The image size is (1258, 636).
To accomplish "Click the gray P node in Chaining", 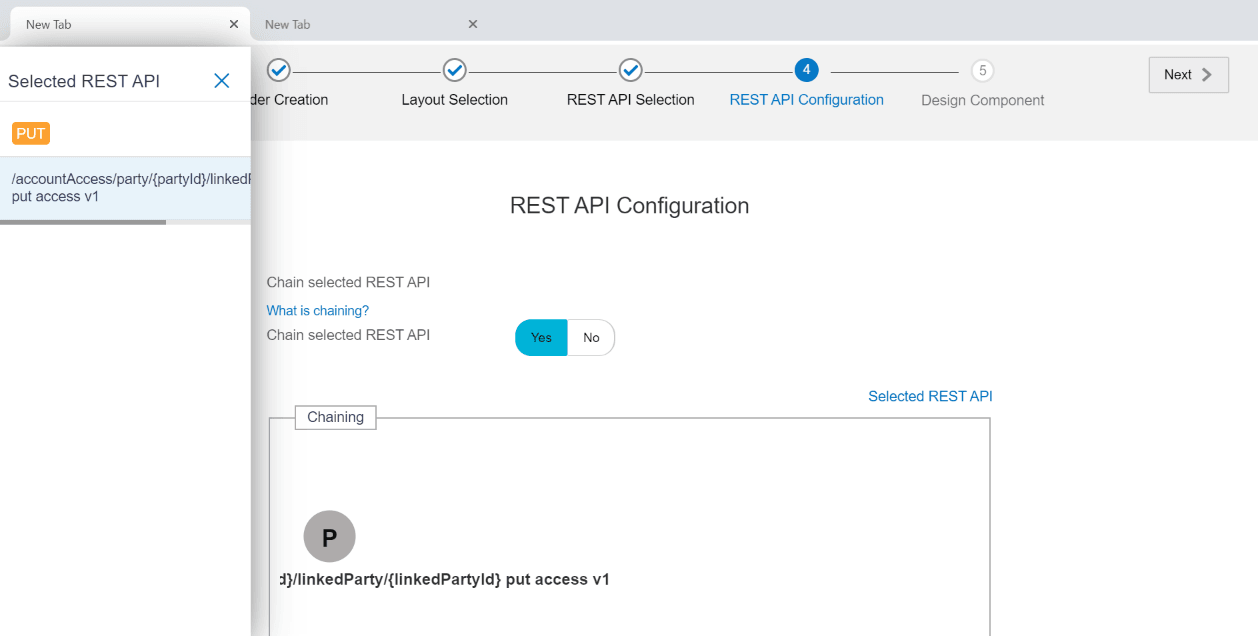I will click(x=329, y=537).
